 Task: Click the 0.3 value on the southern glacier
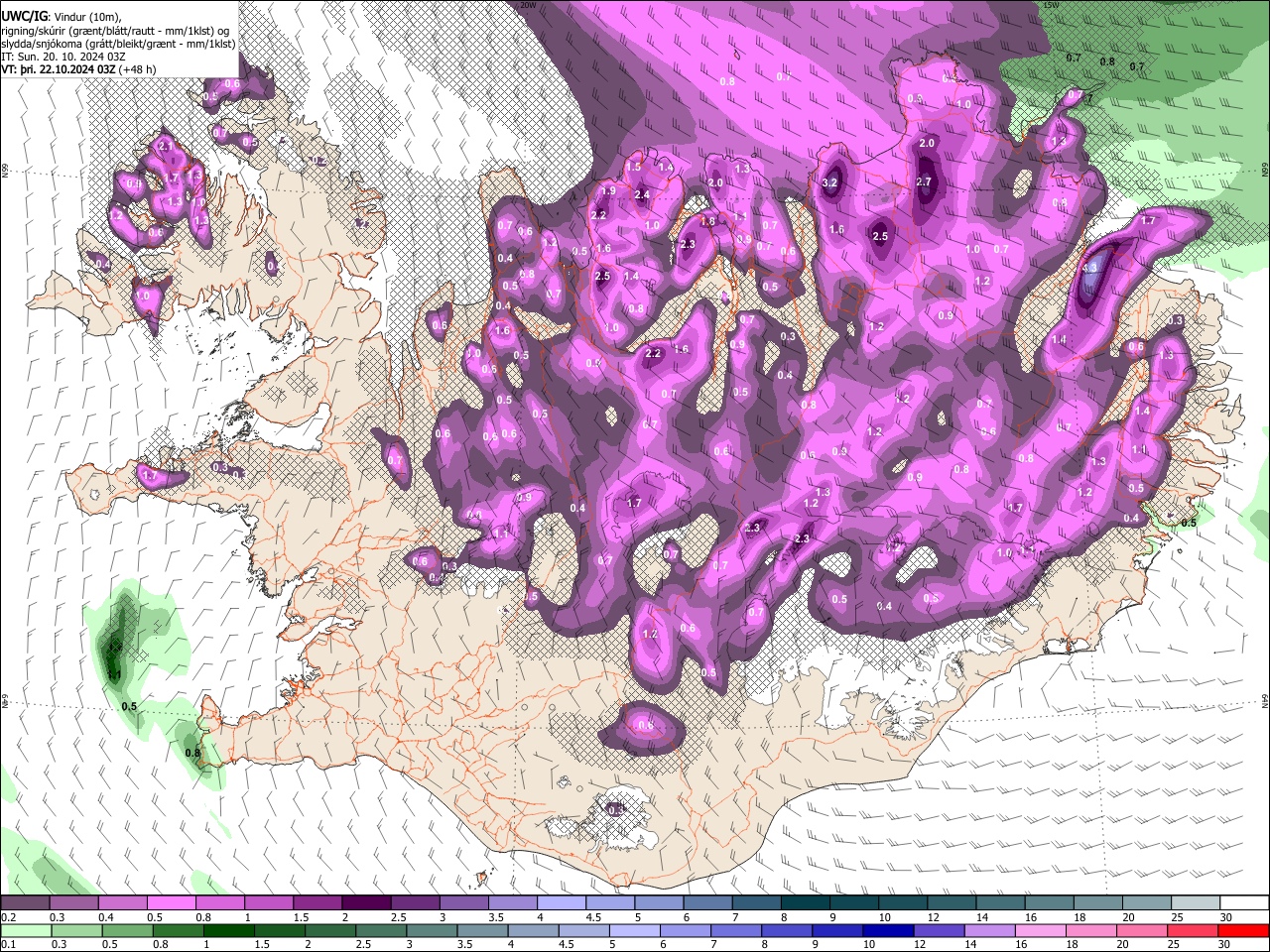coord(616,810)
